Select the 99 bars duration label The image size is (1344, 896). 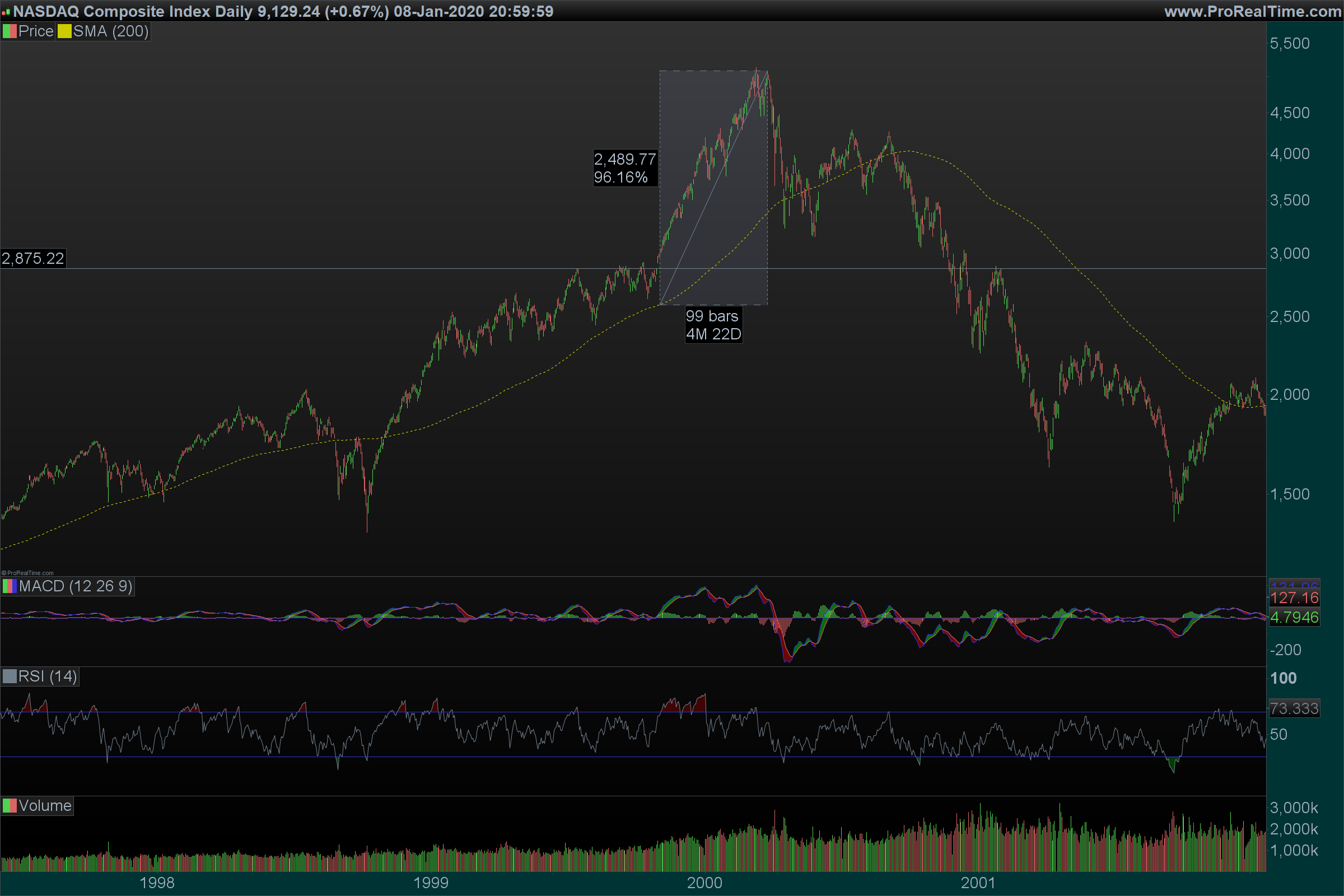[x=711, y=316]
